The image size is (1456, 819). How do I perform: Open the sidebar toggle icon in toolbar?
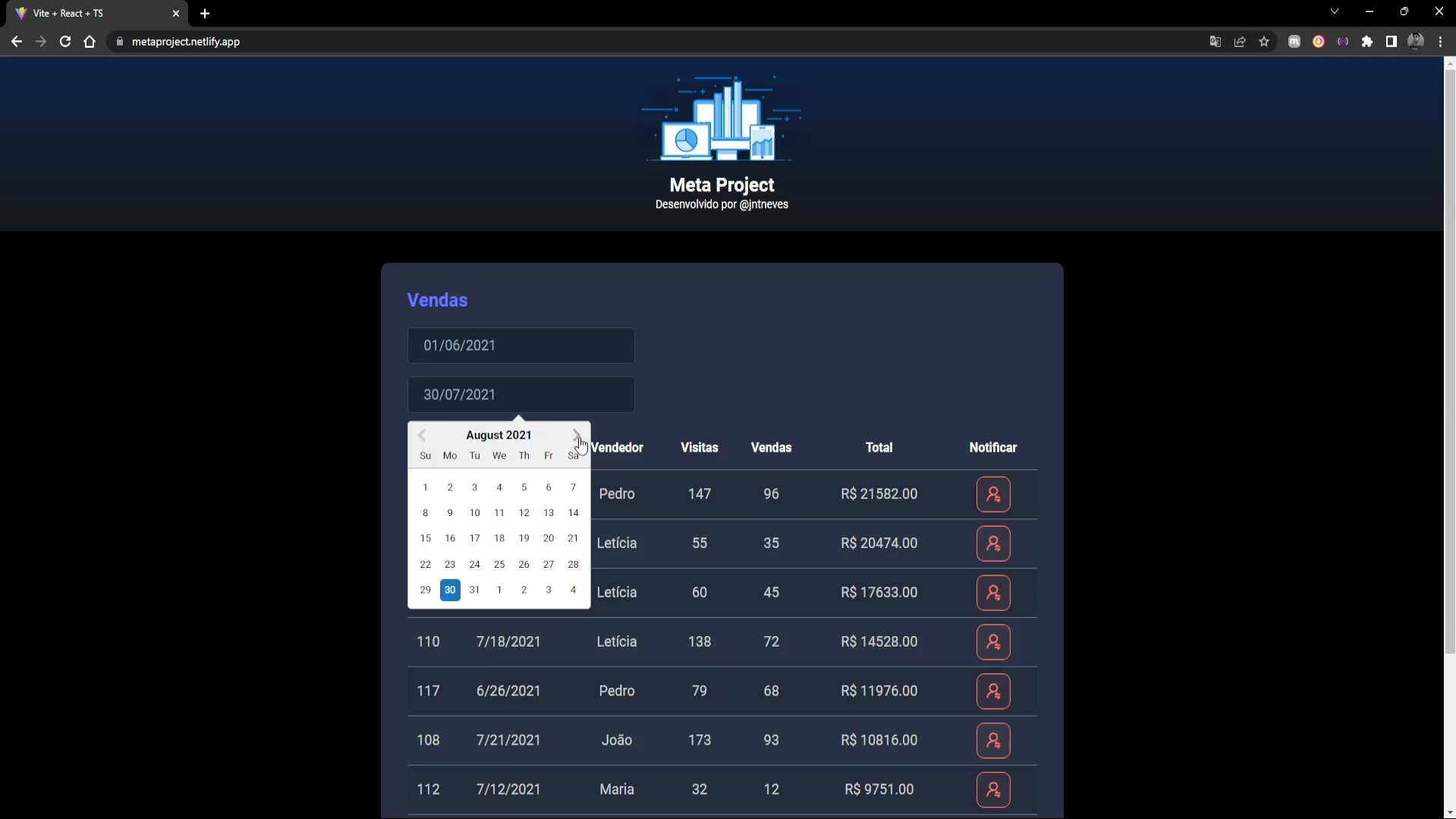point(1392,42)
